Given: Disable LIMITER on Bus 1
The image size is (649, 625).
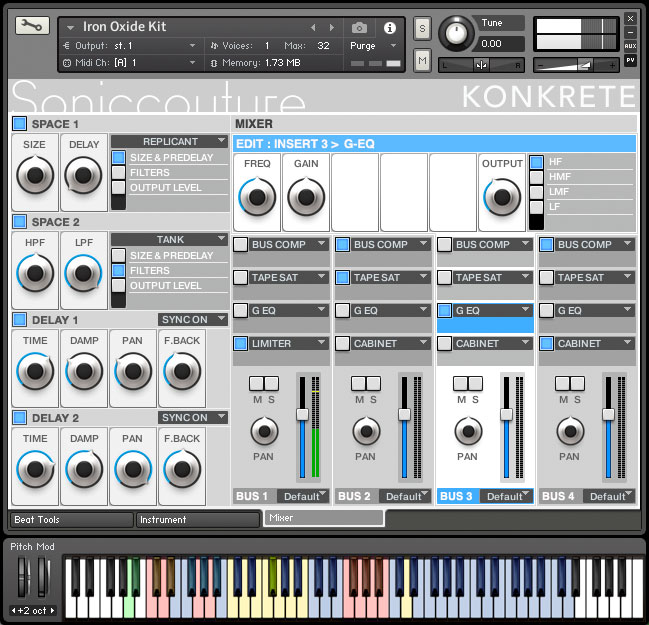Looking at the screenshot, I should 240,344.
